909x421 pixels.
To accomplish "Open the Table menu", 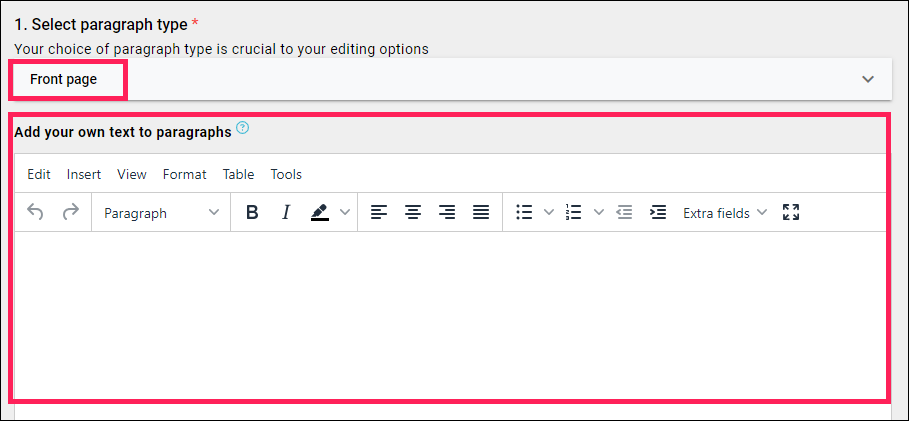I will [238, 174].
